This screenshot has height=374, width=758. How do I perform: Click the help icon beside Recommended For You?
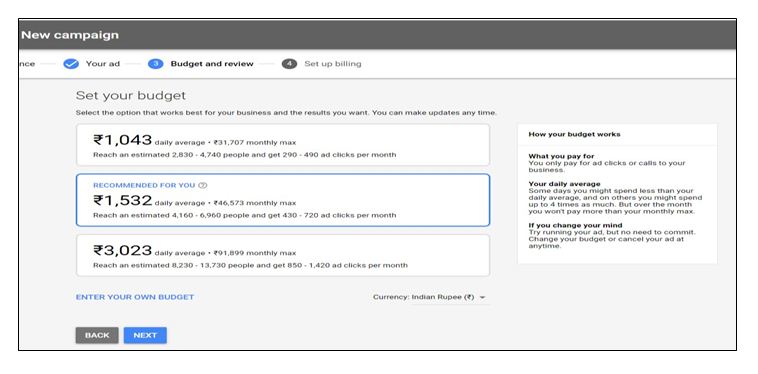pos(203,185)
